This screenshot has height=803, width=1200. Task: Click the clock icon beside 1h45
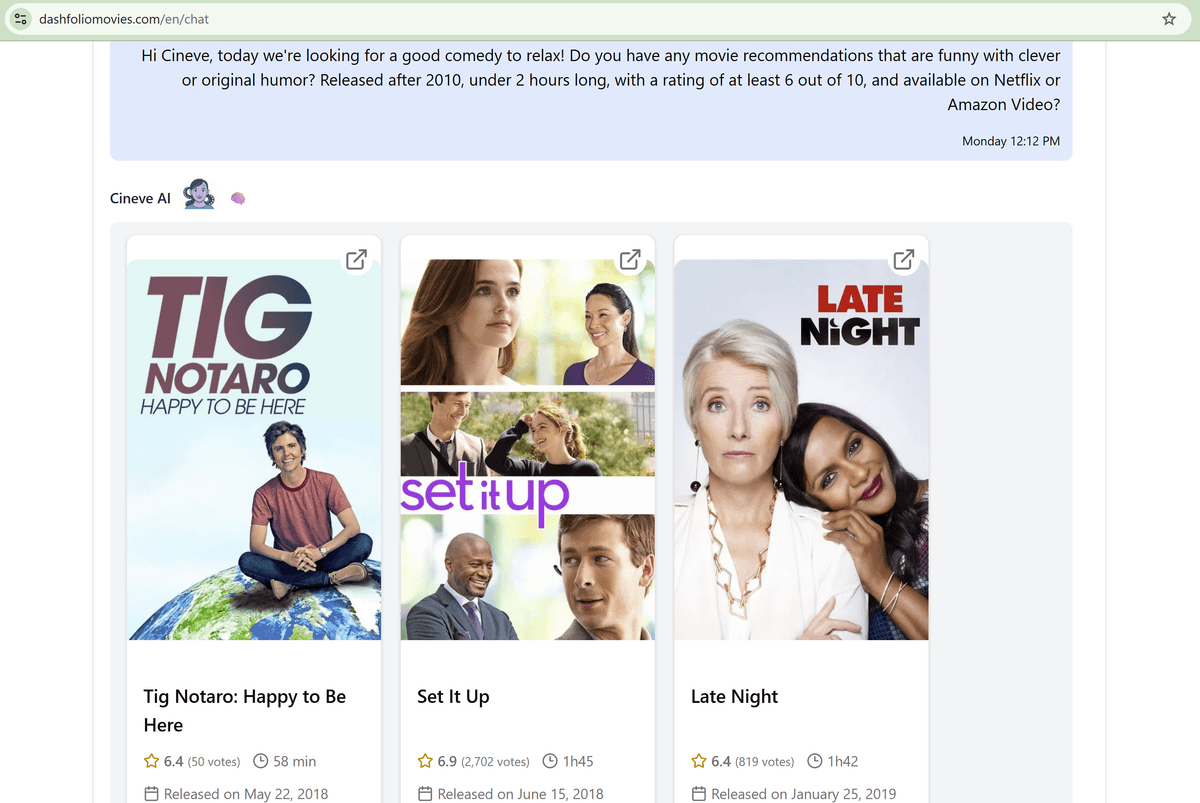coord(550,761)
